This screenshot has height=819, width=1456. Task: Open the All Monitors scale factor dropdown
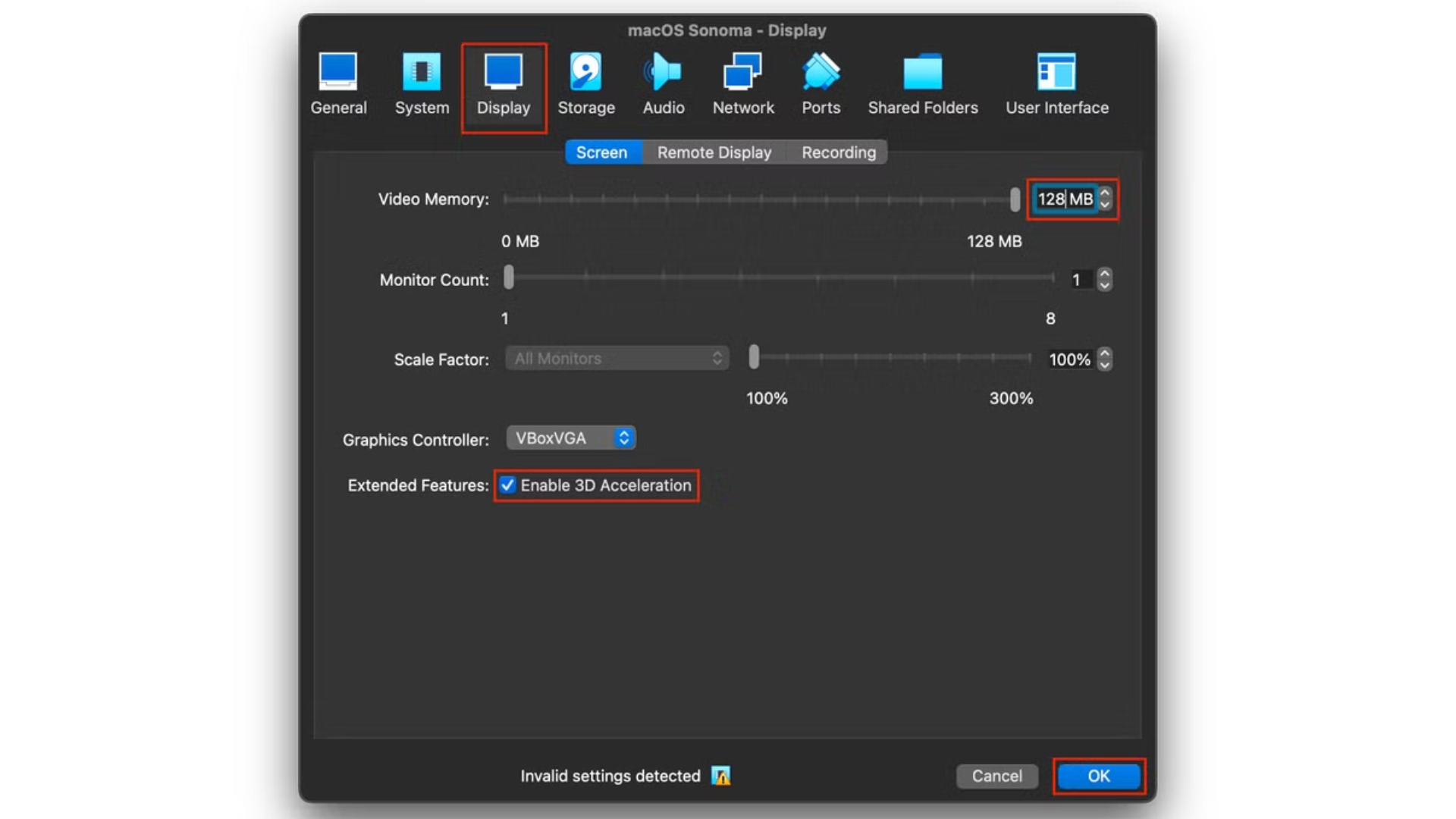point(617,359)
